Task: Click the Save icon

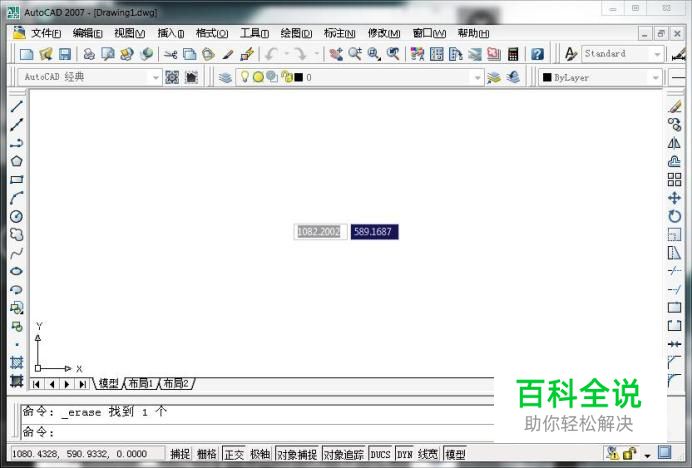Action: click(65, 54)
